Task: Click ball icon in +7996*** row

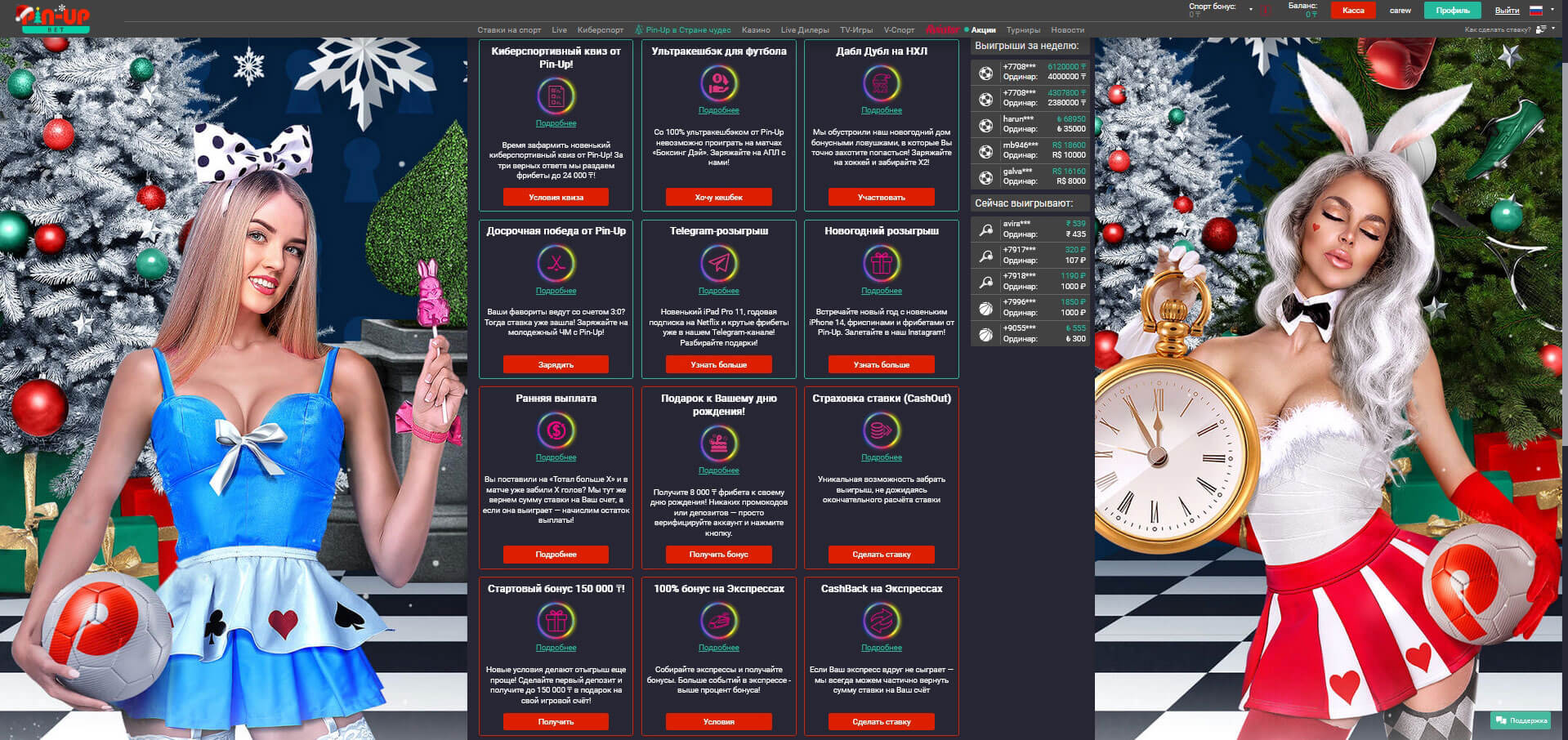Action: [x=985, y=308]
